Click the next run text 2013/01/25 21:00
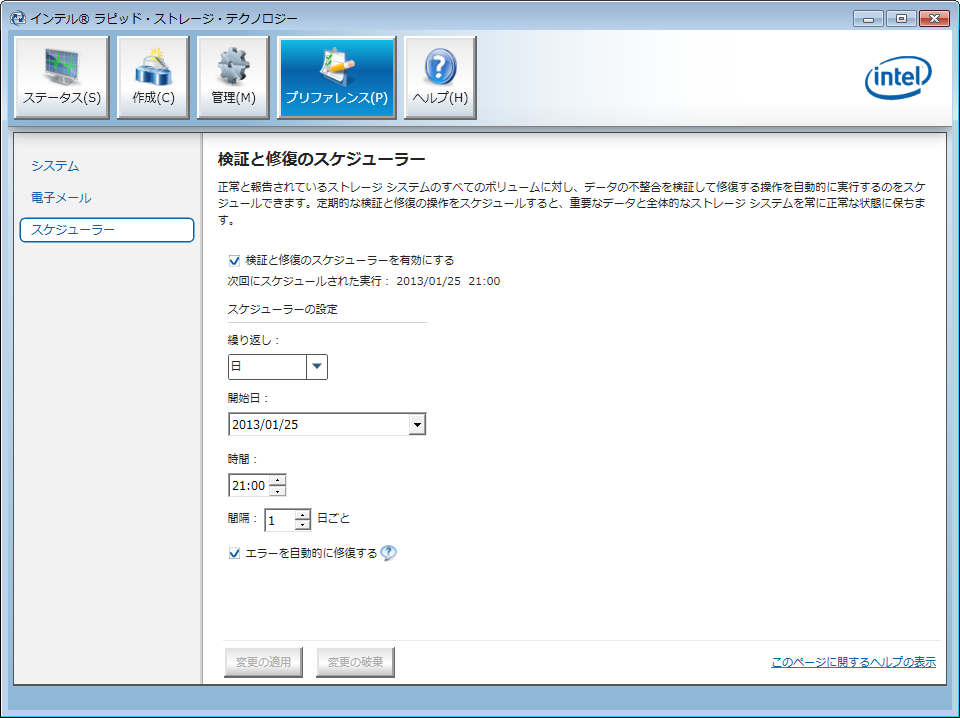This screenshot has width=960, height=718. [448, 282]
